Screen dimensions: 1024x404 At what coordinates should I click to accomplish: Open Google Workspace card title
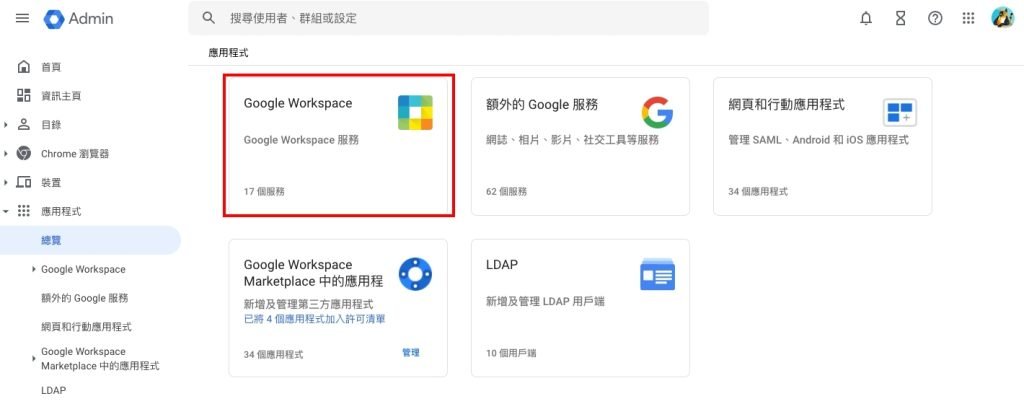pyautogui.click(x=298, y=103)
